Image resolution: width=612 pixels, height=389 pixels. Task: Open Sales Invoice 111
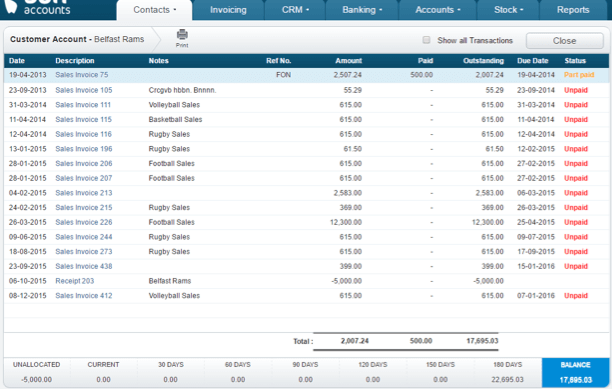coord(83,105)
